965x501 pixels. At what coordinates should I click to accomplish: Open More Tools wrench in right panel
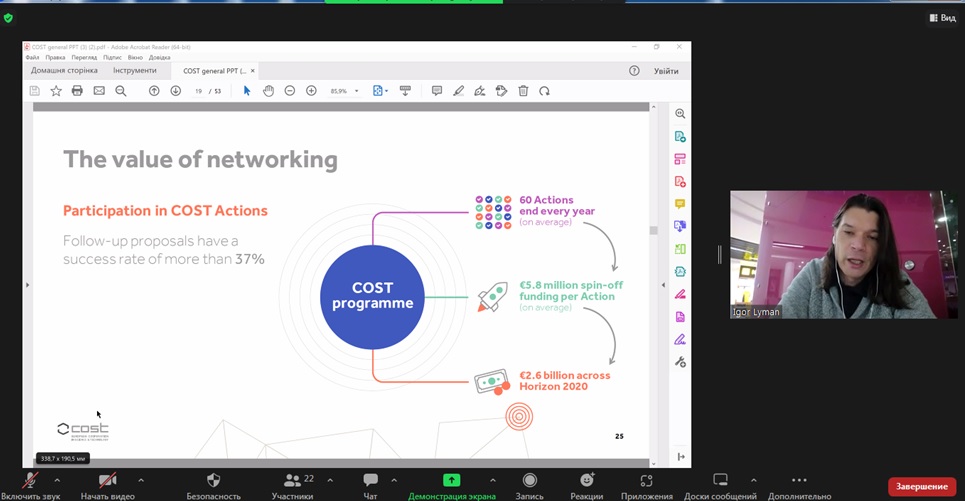680,362
